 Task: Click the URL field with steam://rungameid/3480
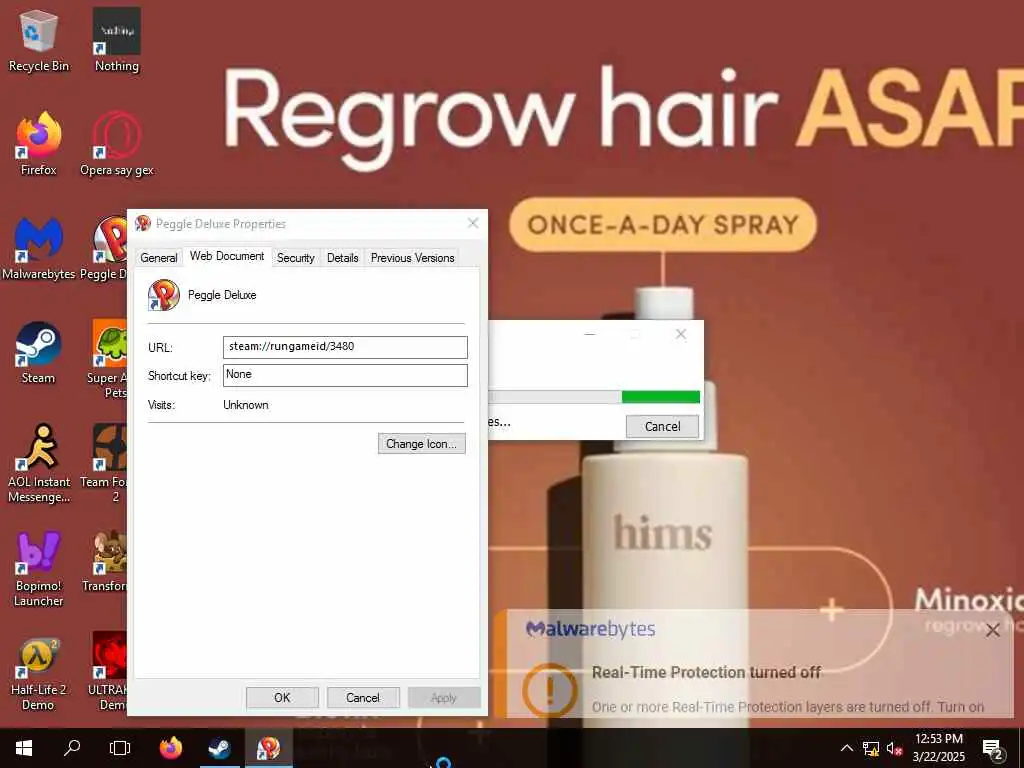pos(345,347)
